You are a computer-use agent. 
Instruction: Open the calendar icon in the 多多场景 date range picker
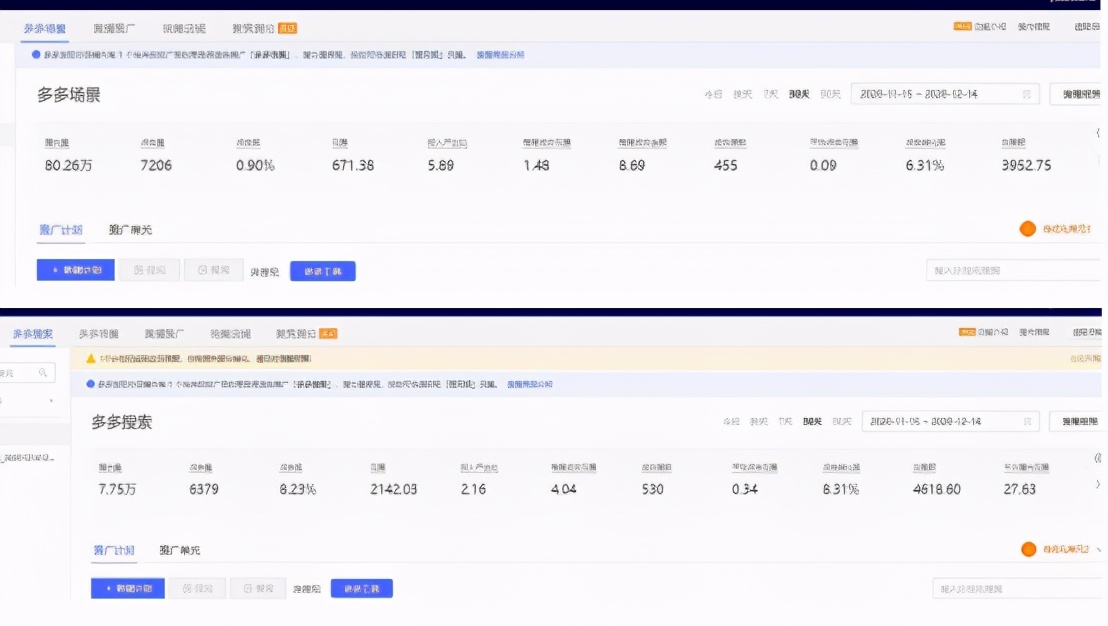click(x=1028, y=92)
